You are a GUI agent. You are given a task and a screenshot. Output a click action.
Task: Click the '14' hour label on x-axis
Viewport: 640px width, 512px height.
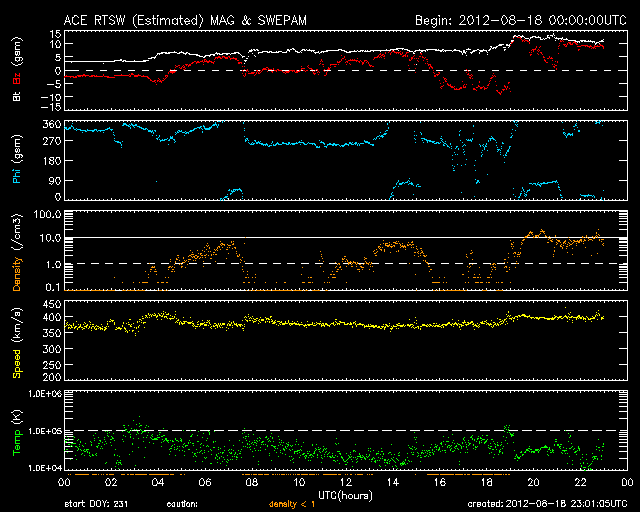click(393, 482)
